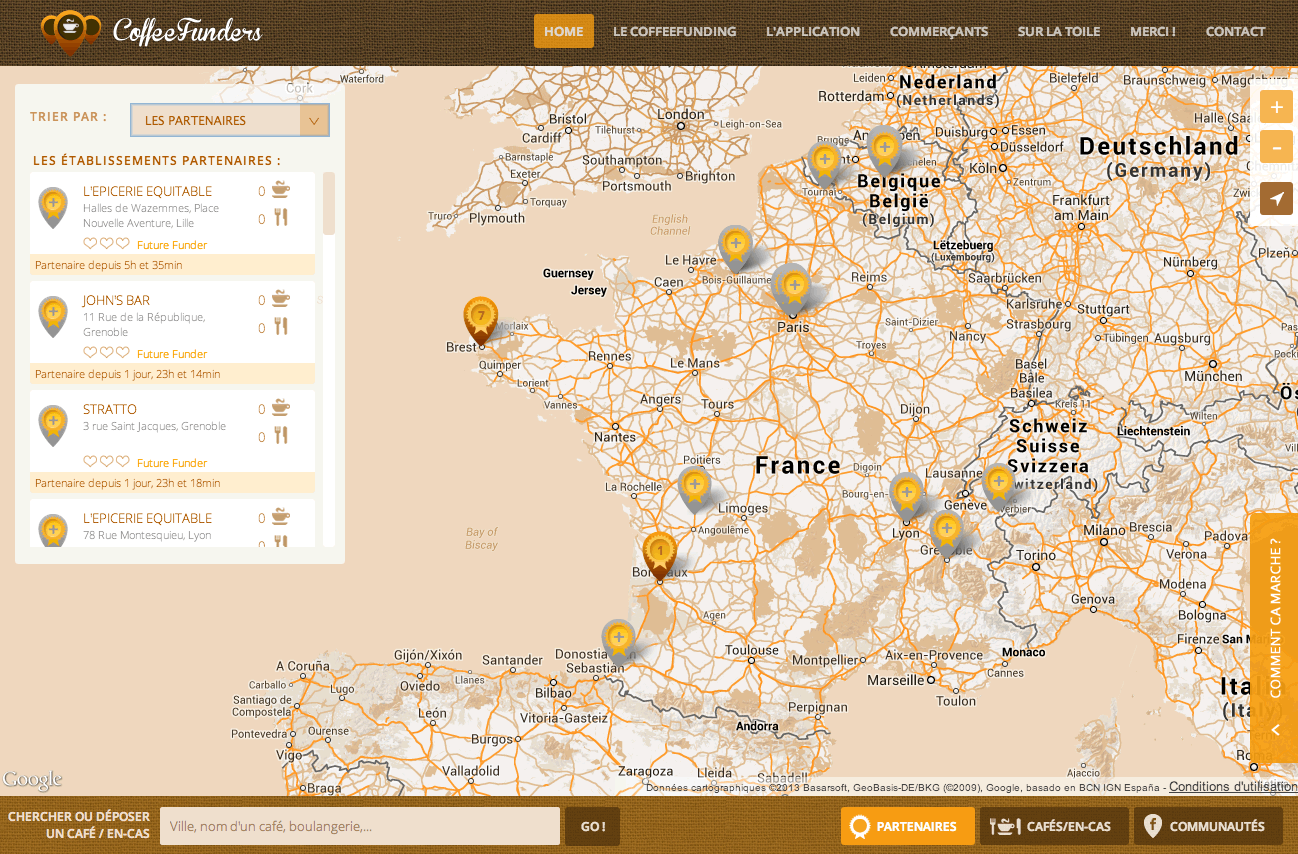The height and width of the screenshot is (854, 1298).
Task: Click the search field for a café
Action: point(360,826)
